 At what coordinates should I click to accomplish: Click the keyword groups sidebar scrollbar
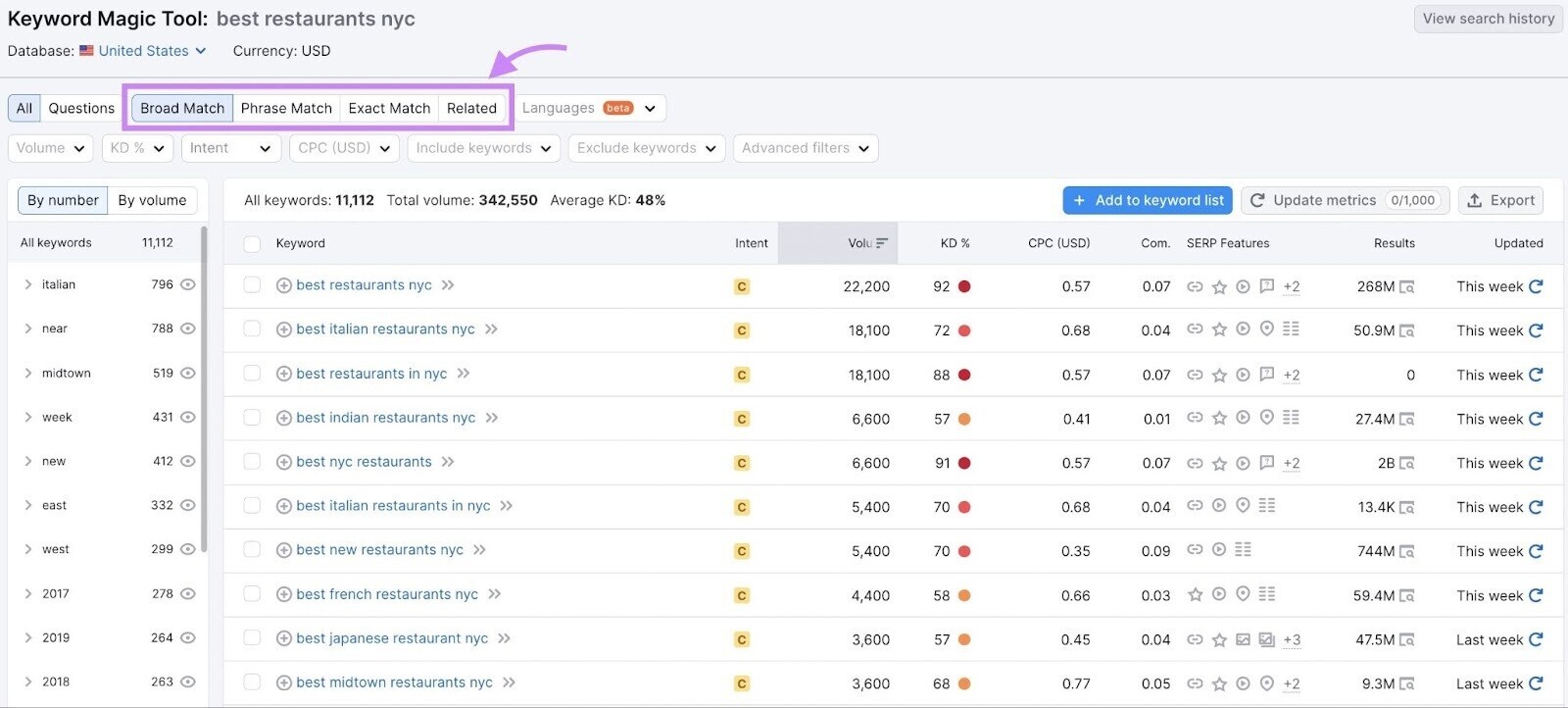pyautogui.click(x=204, y=390)
